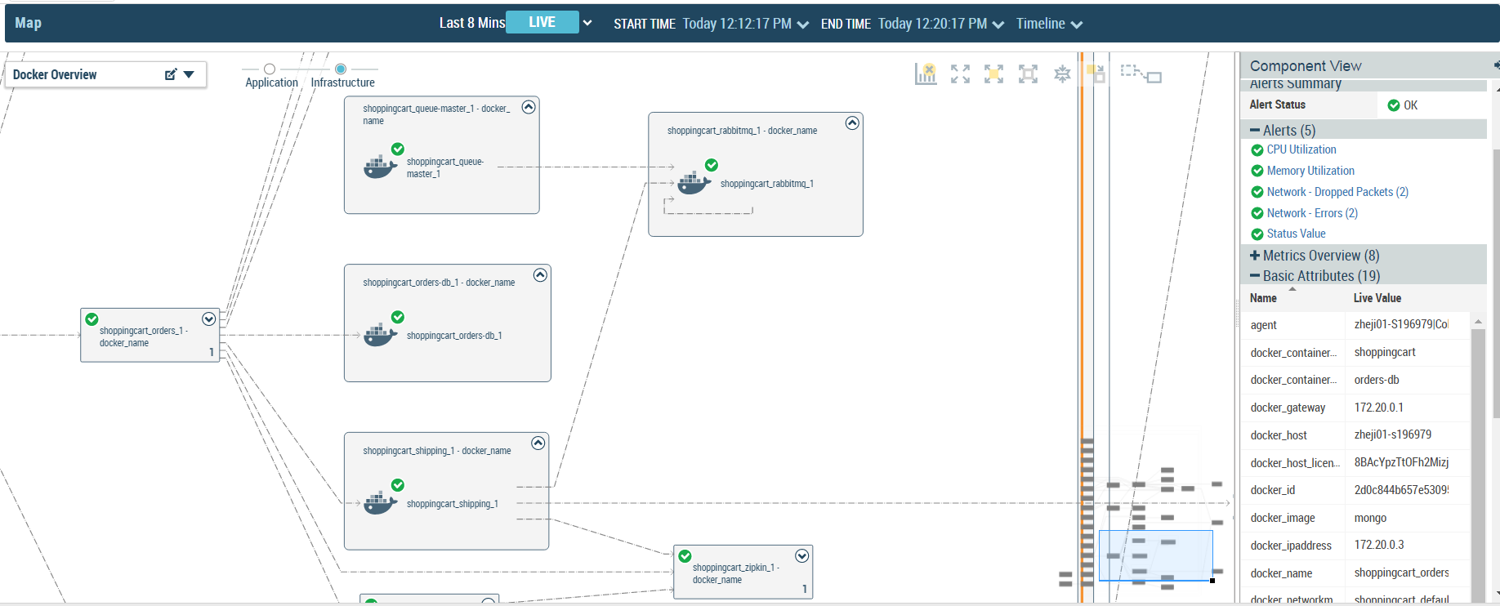
Task: Collapse the shoppingcart_orders-db_1 node
Action: [x=541, y=275]
